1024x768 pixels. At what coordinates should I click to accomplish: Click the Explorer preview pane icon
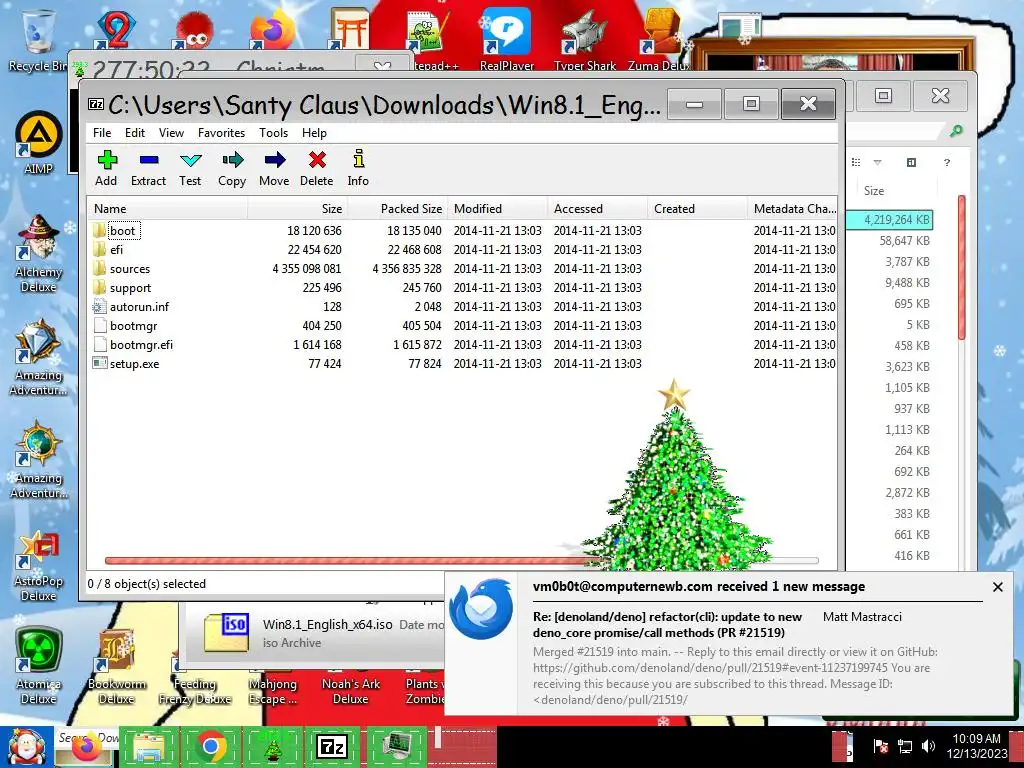tap(912, 162)
